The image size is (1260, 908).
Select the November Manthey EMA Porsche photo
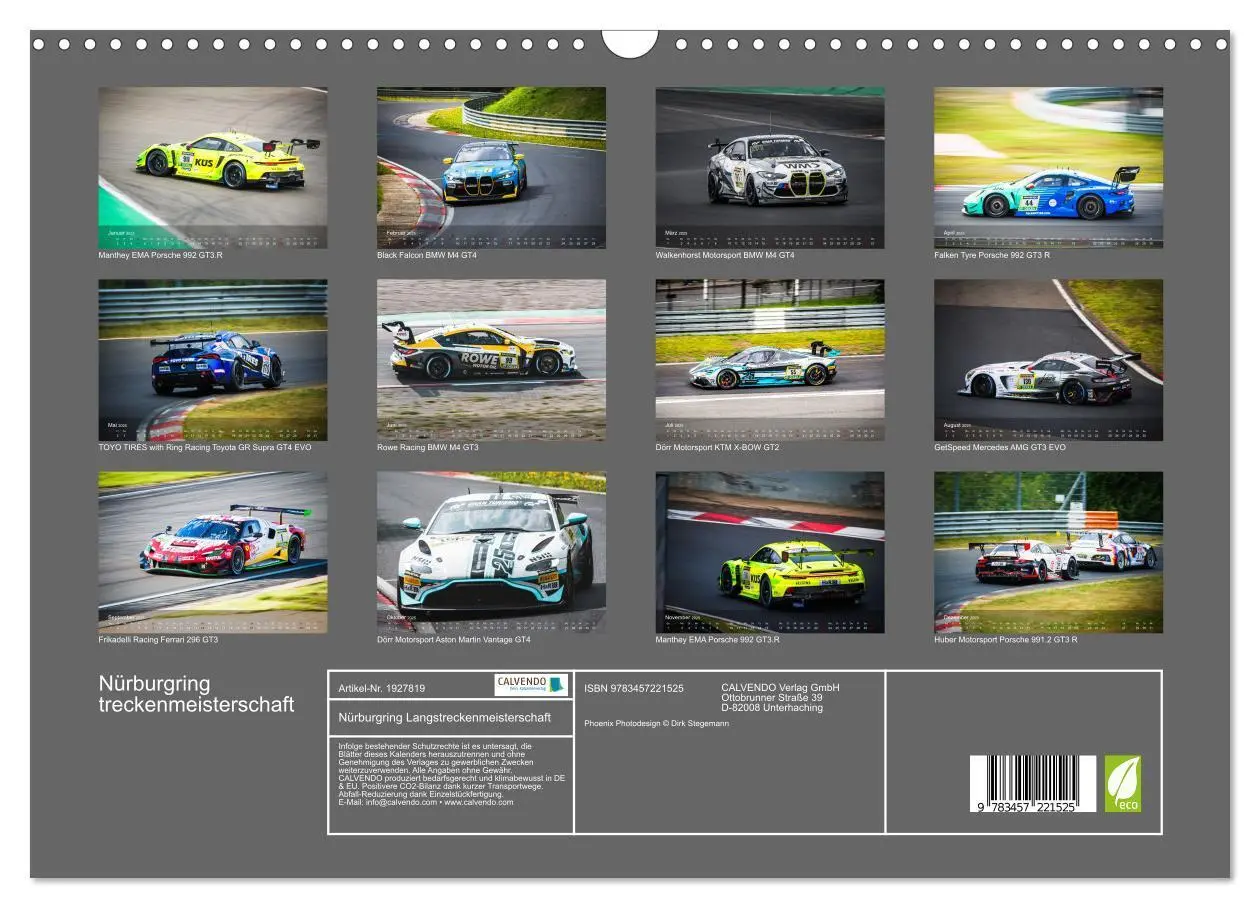[770, 552]
